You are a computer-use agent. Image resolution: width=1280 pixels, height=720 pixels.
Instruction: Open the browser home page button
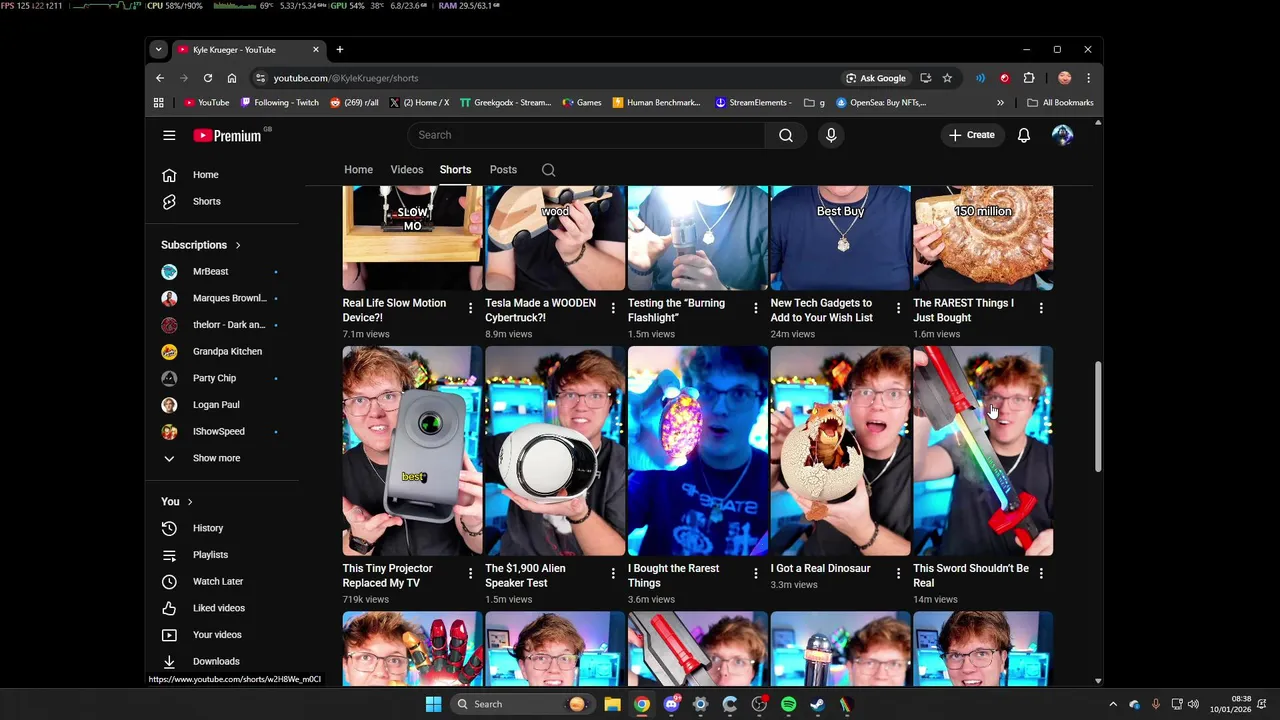[232, 78]
